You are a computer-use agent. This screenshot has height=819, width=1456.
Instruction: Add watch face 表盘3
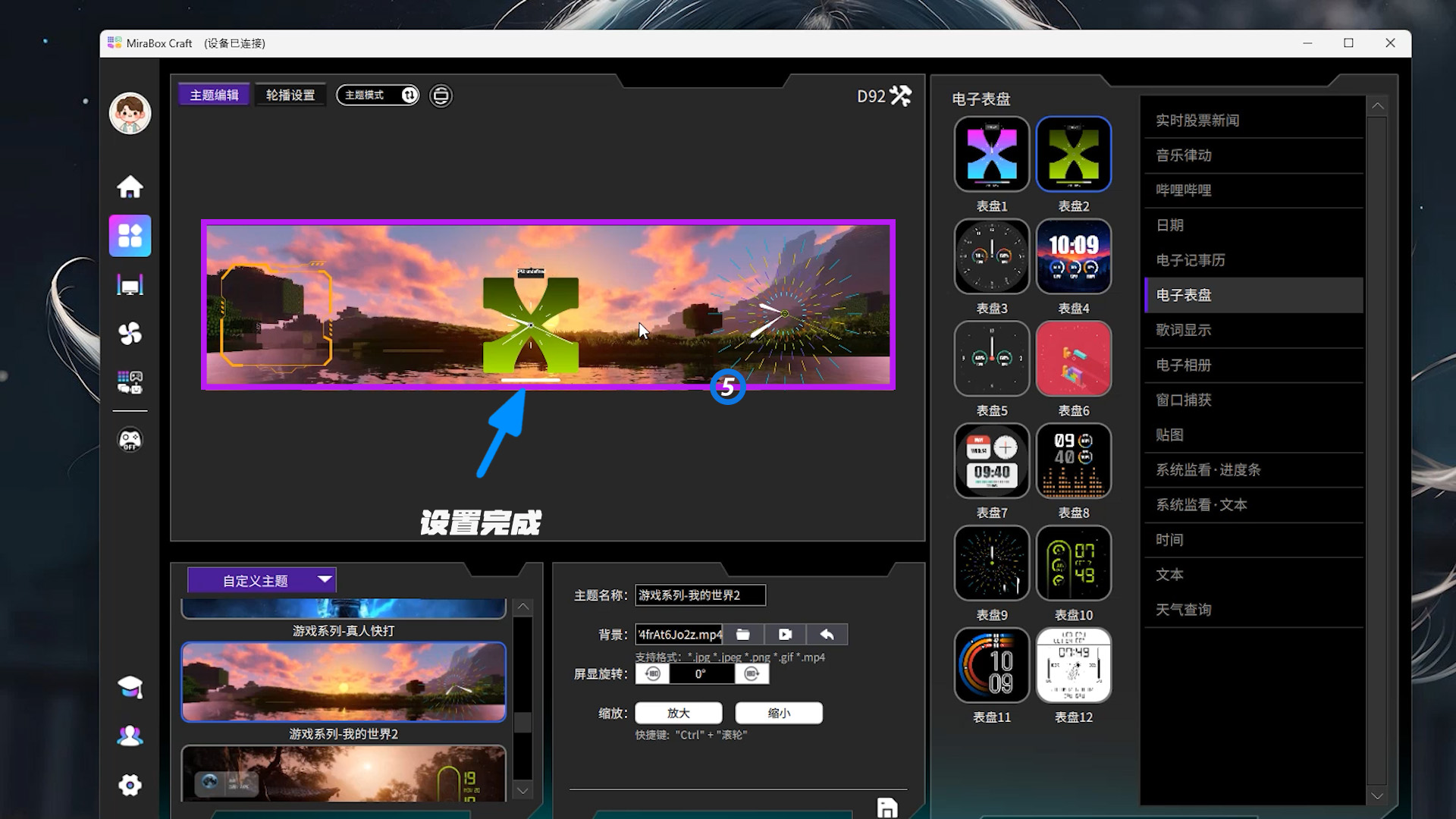[x=992, y=256]
